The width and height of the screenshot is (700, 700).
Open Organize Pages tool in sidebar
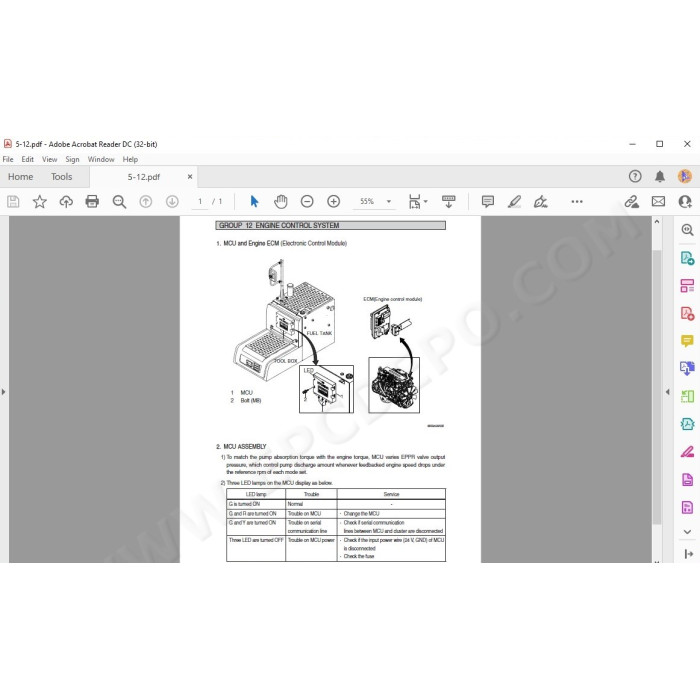687,396
